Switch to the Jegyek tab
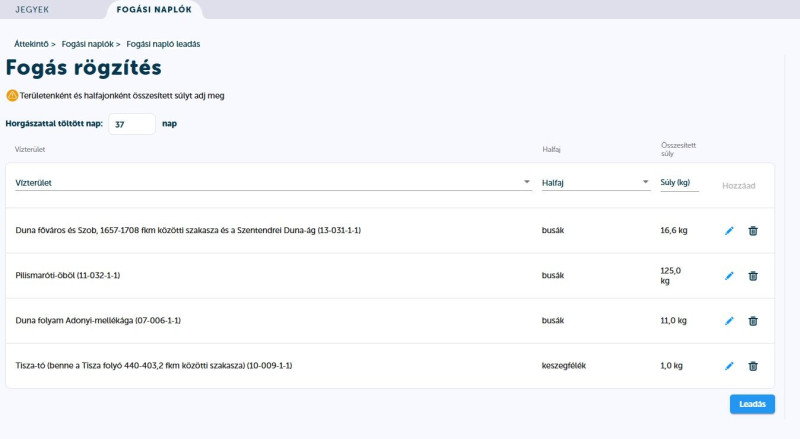Screen dimensions: 800x439 (32, 10)
